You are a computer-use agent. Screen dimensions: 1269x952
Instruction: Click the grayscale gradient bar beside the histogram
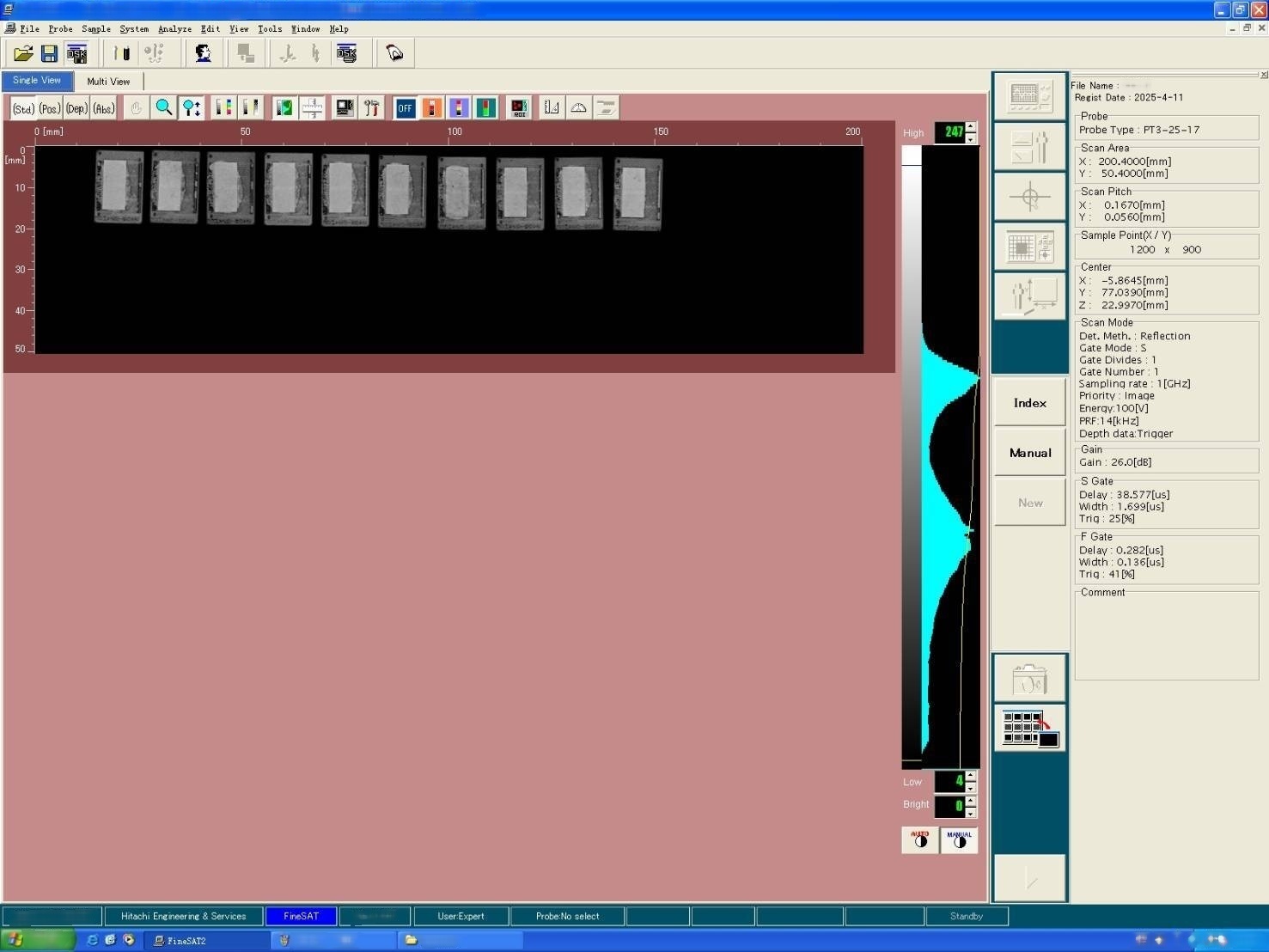(x=911, y=455)
